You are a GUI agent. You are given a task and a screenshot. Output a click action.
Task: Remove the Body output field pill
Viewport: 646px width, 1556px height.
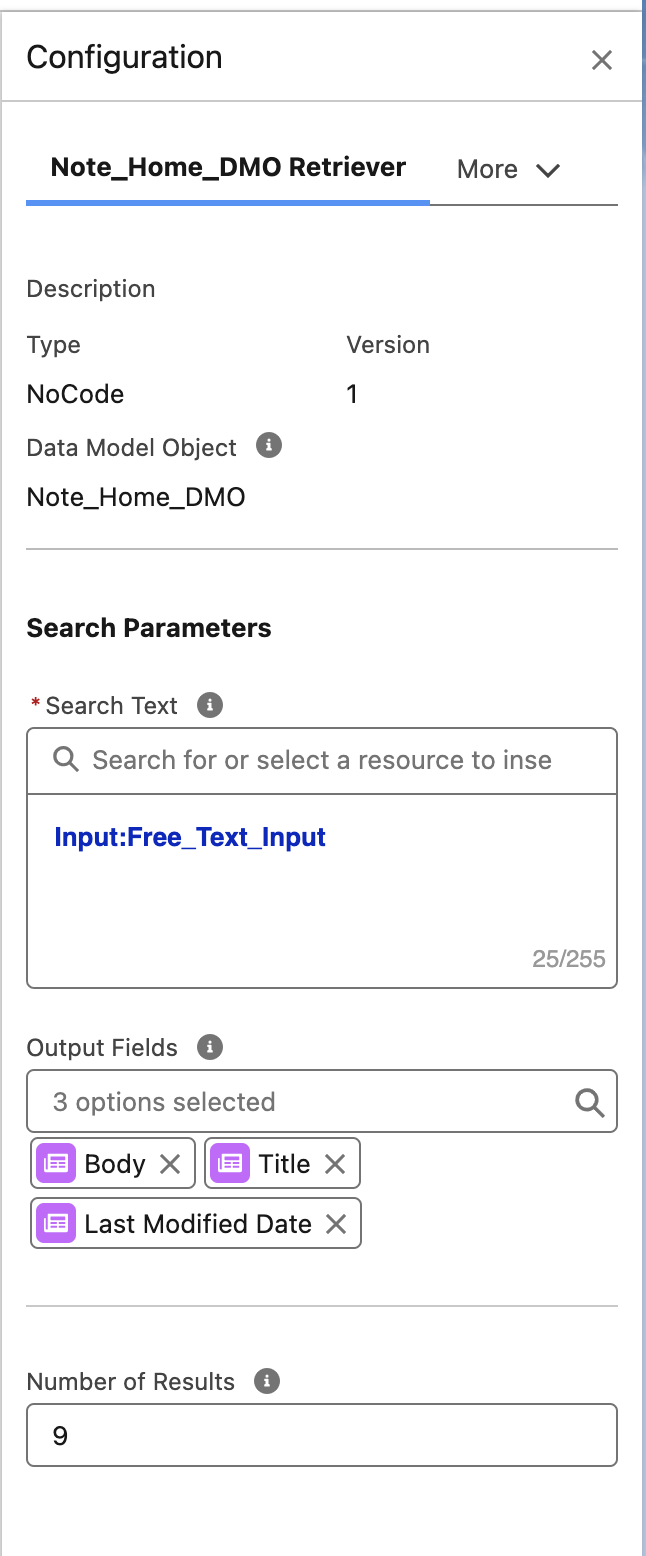pos(170,1164)
